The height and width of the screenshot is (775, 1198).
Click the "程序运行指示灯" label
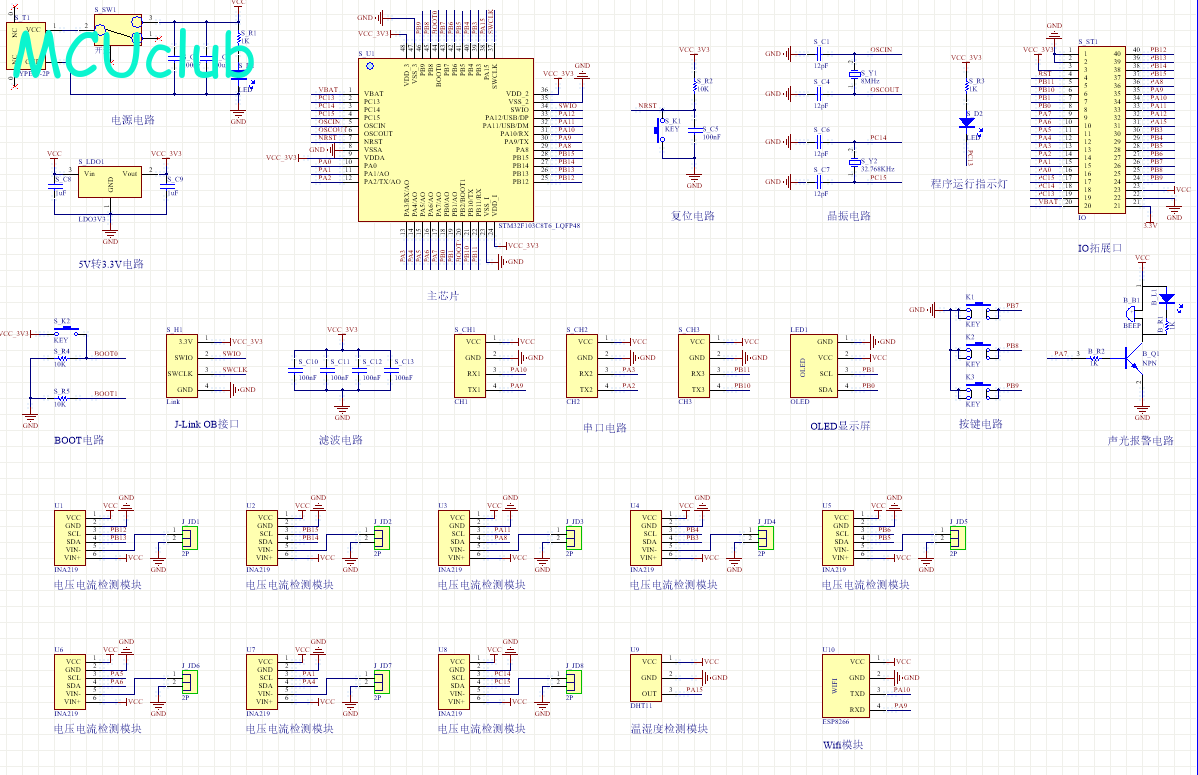coord(969,184)
